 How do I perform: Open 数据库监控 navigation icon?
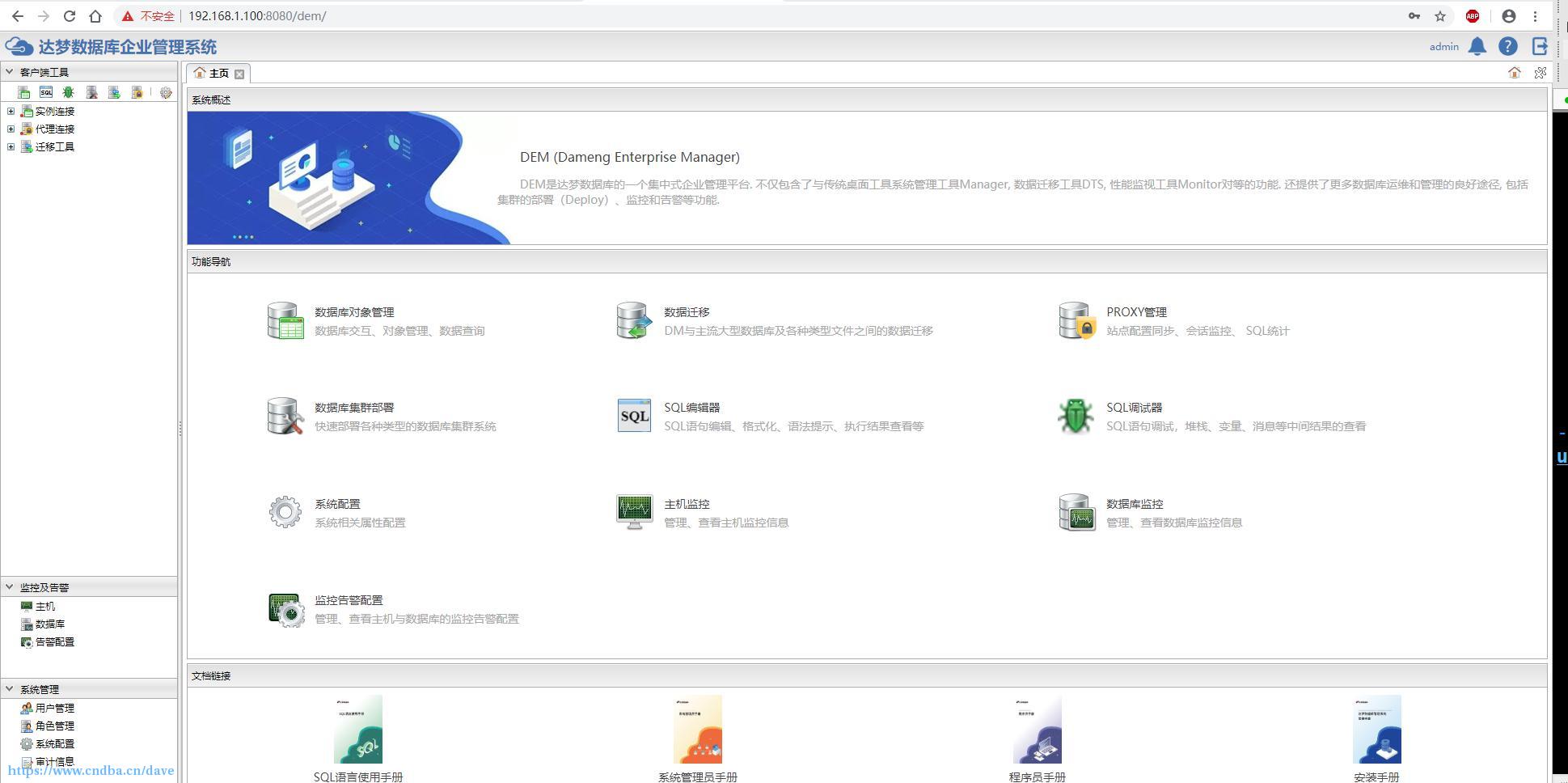(x=1077, y=513)
